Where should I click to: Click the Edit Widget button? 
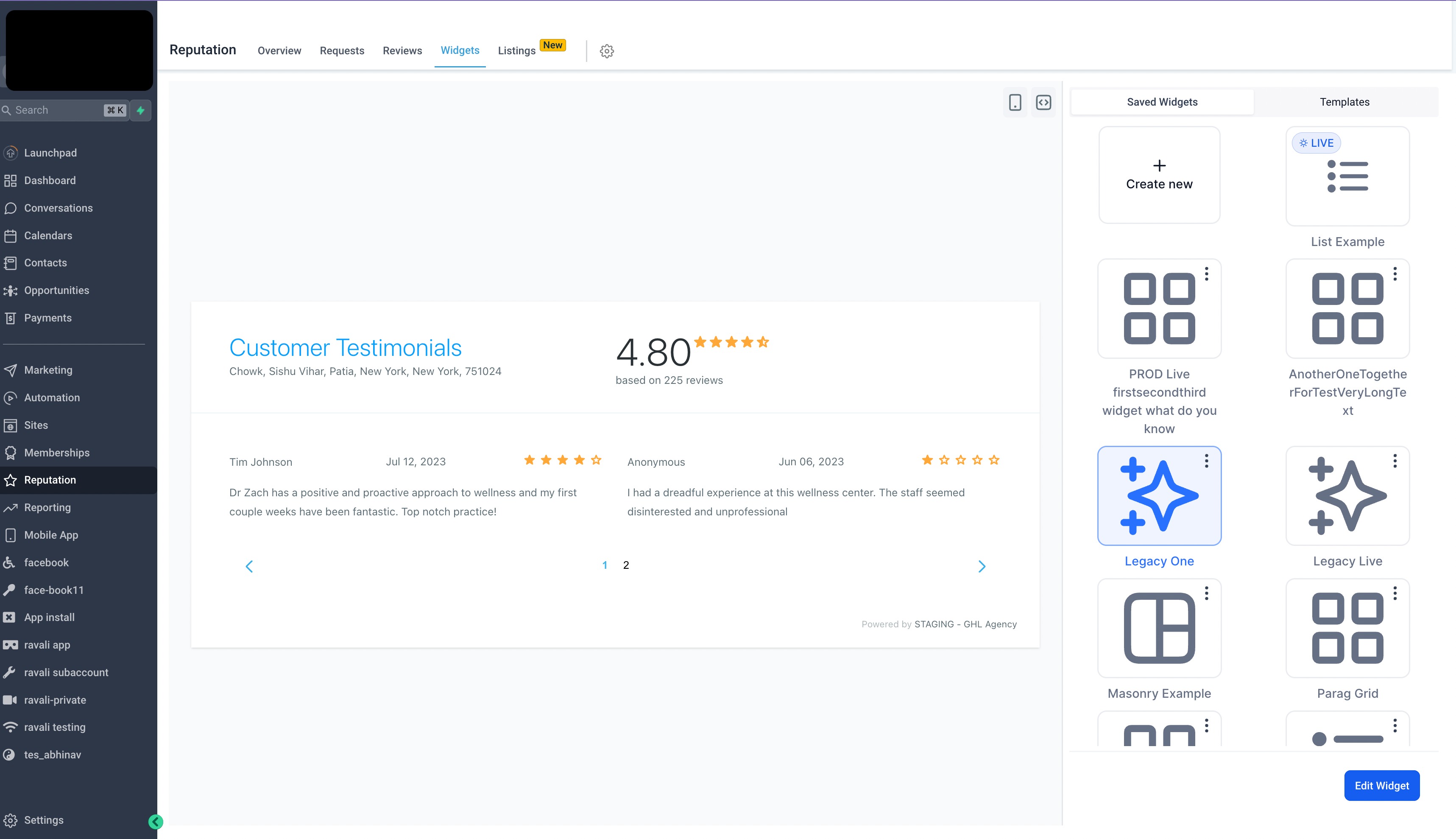pyautogui.click(x=1381, y=786)
